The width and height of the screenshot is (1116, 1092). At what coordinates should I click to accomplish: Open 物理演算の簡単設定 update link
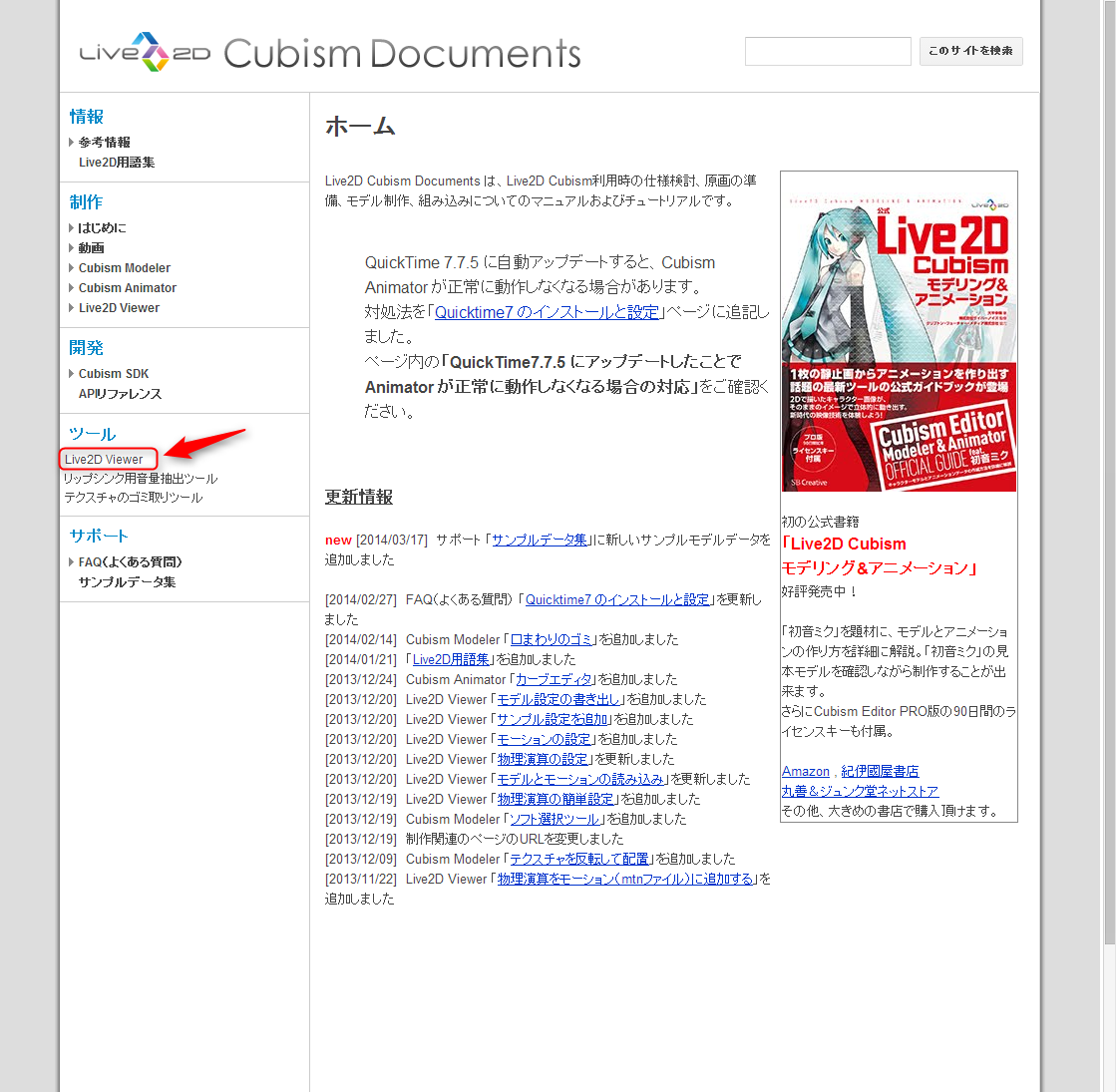(x=556, y=799)
